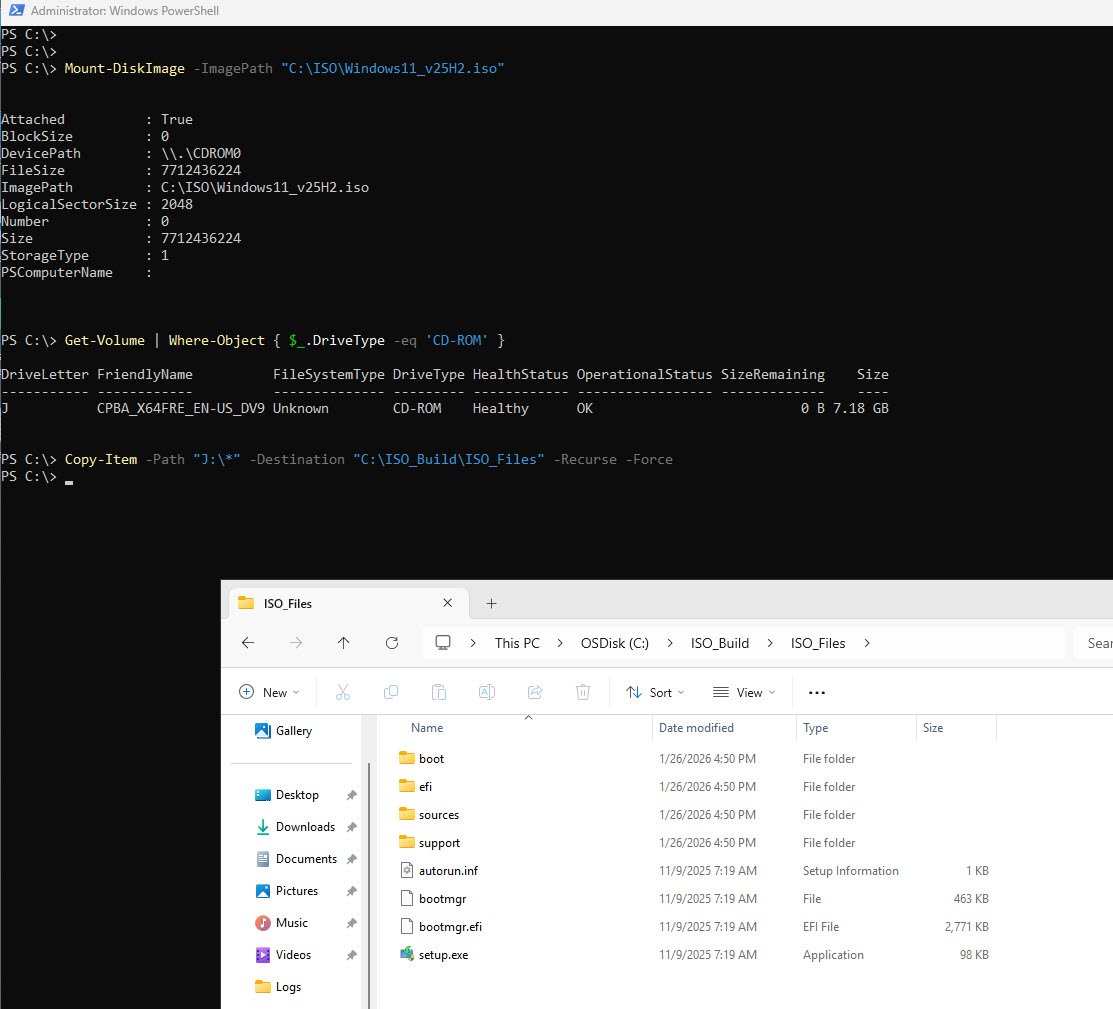This screenshot has width=1113, height=1009.
Task: Expand the Sort options menu
Action: 655,692
